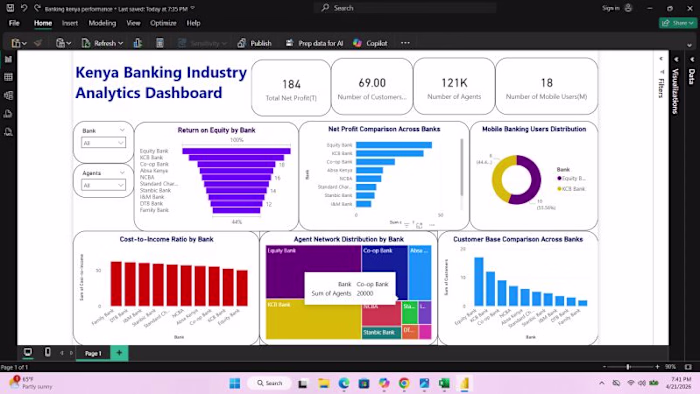700x394 pixels.
Task: Click Prep data for AI
Action: 315,43
